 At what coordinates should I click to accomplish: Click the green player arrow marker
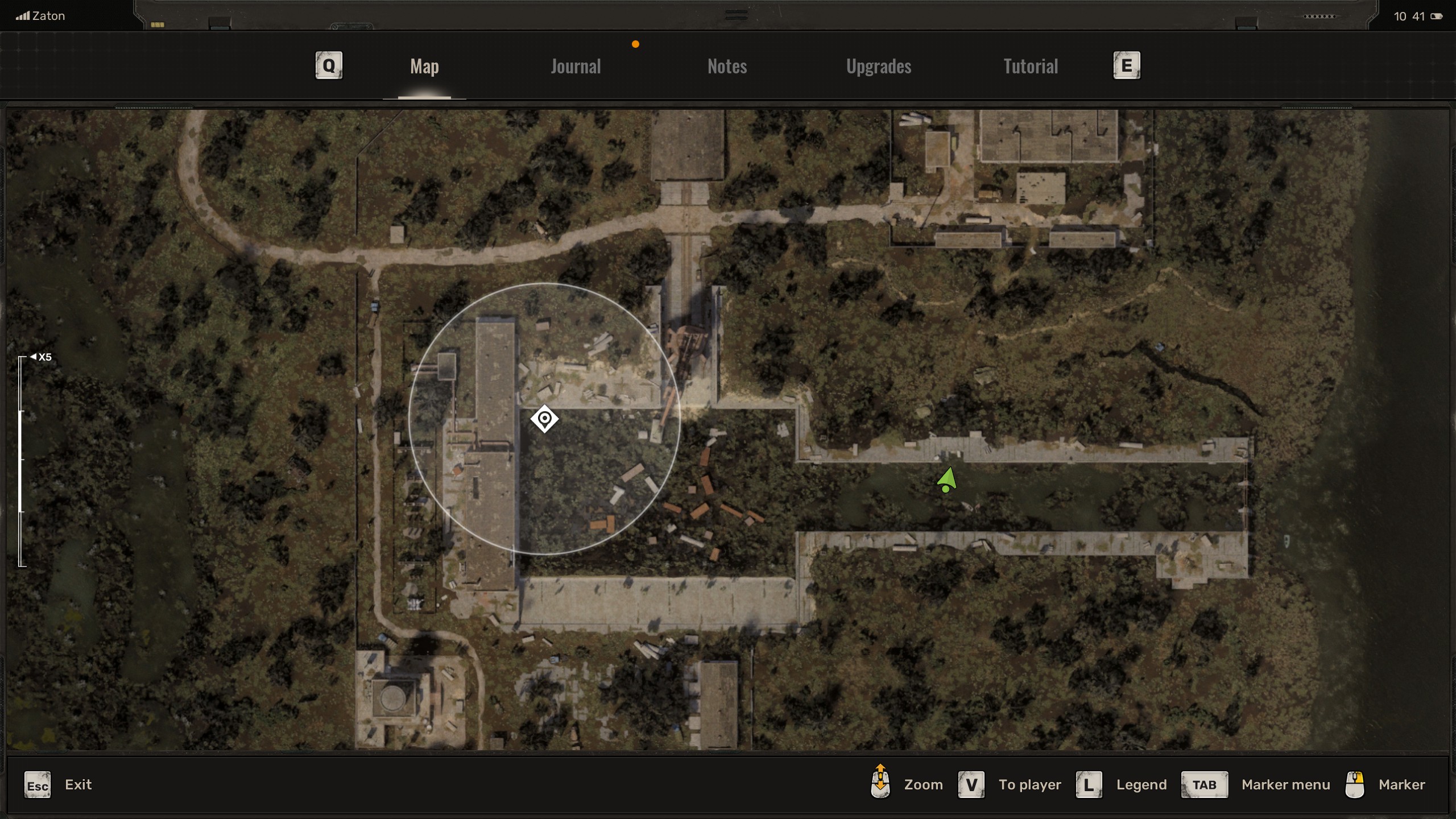947,481
